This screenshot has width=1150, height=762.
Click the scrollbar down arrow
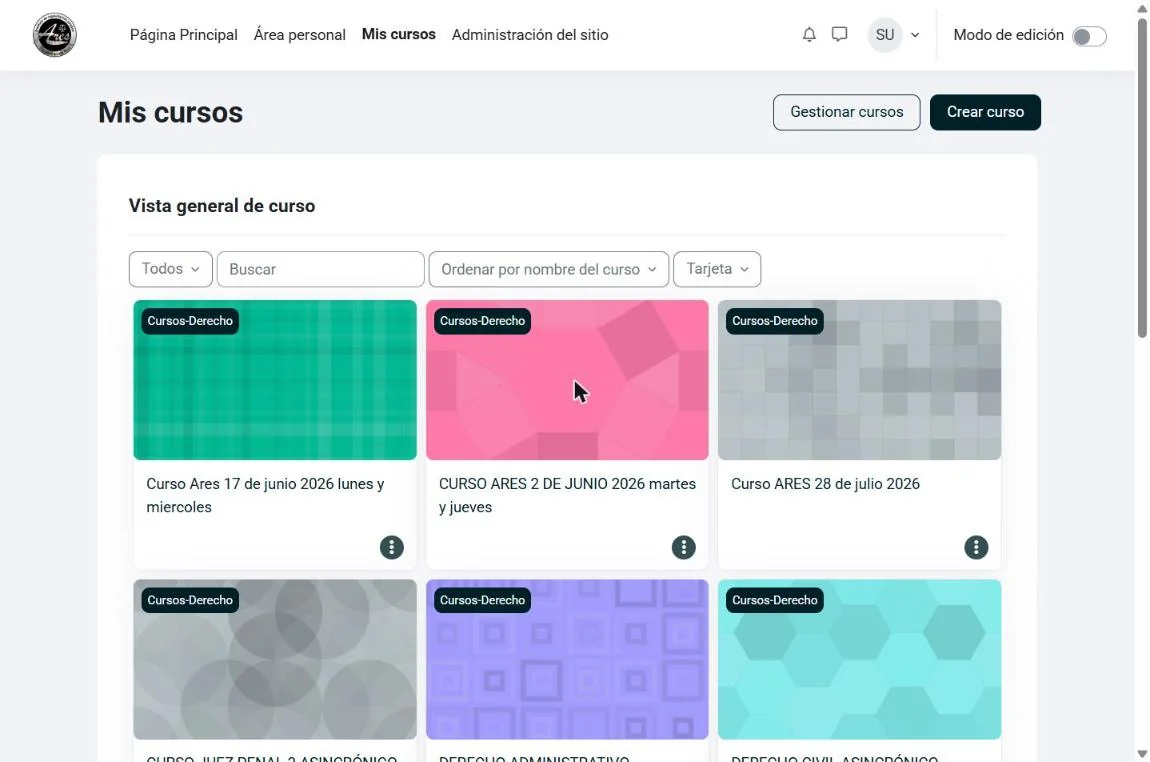[x=1142, y=754]
